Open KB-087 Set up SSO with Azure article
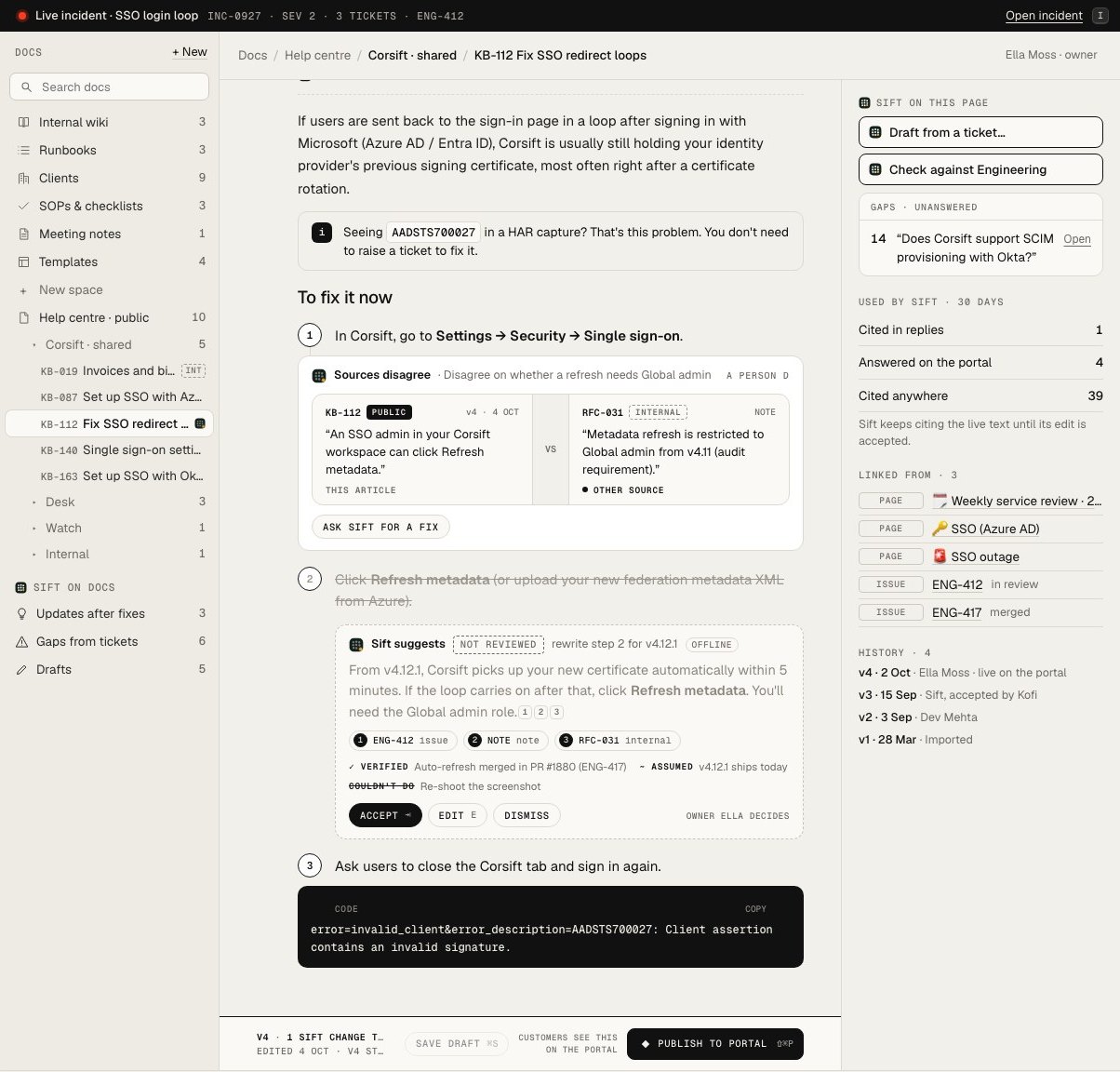1120x1072 pixels. click(110, 396)
